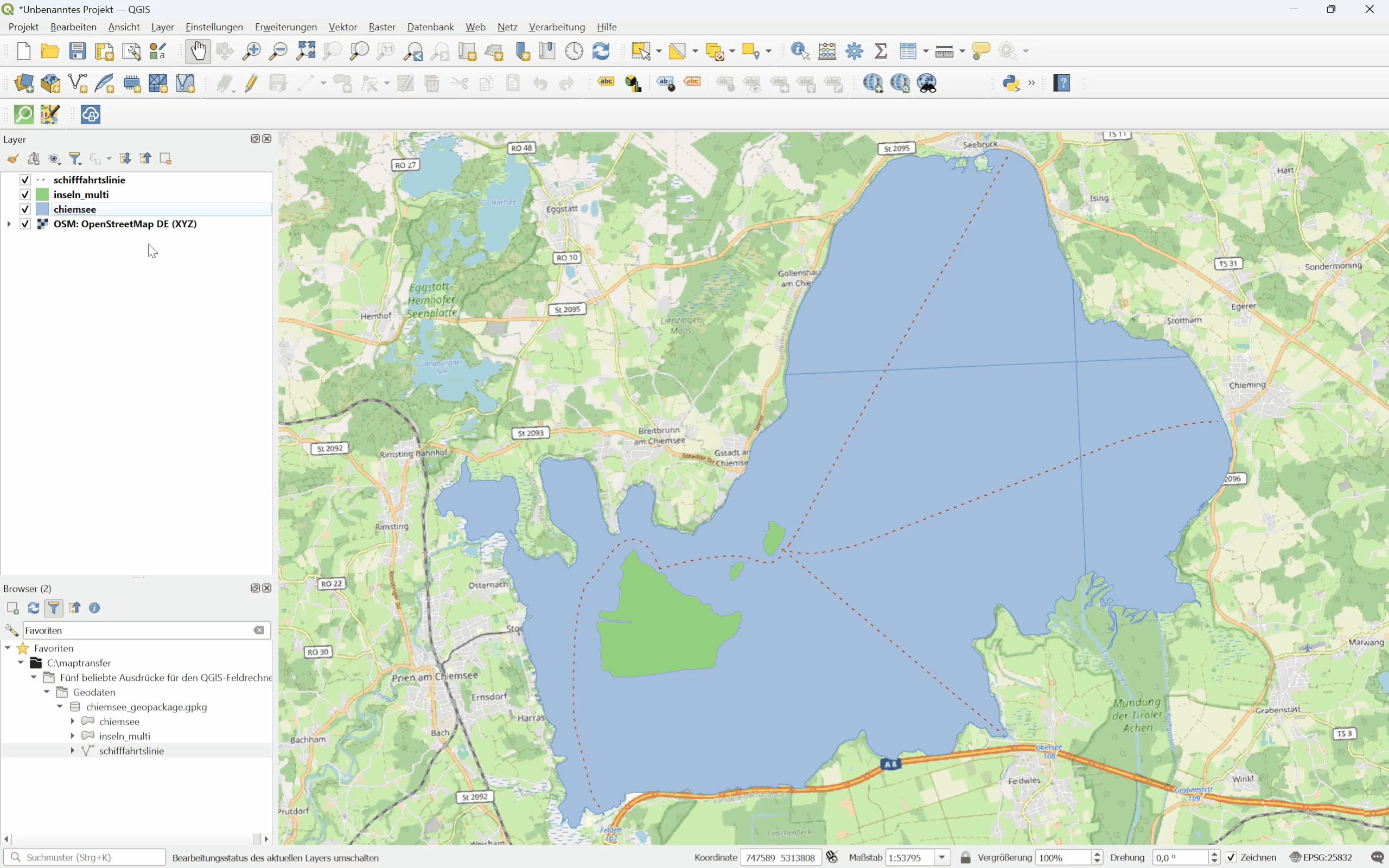Open the help question mark icon
This screenshot has height=868, width=1389.
coord(1062,83)
